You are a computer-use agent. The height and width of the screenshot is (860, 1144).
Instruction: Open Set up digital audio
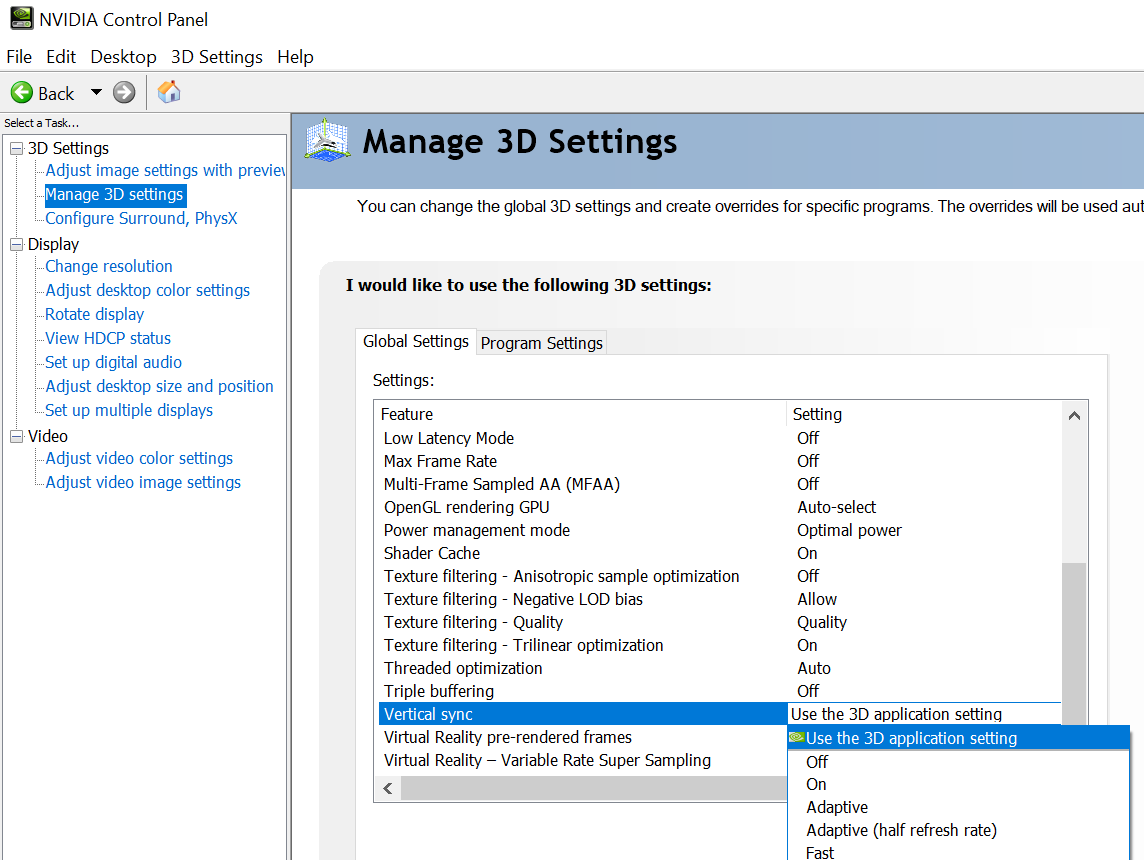point(113,363)
